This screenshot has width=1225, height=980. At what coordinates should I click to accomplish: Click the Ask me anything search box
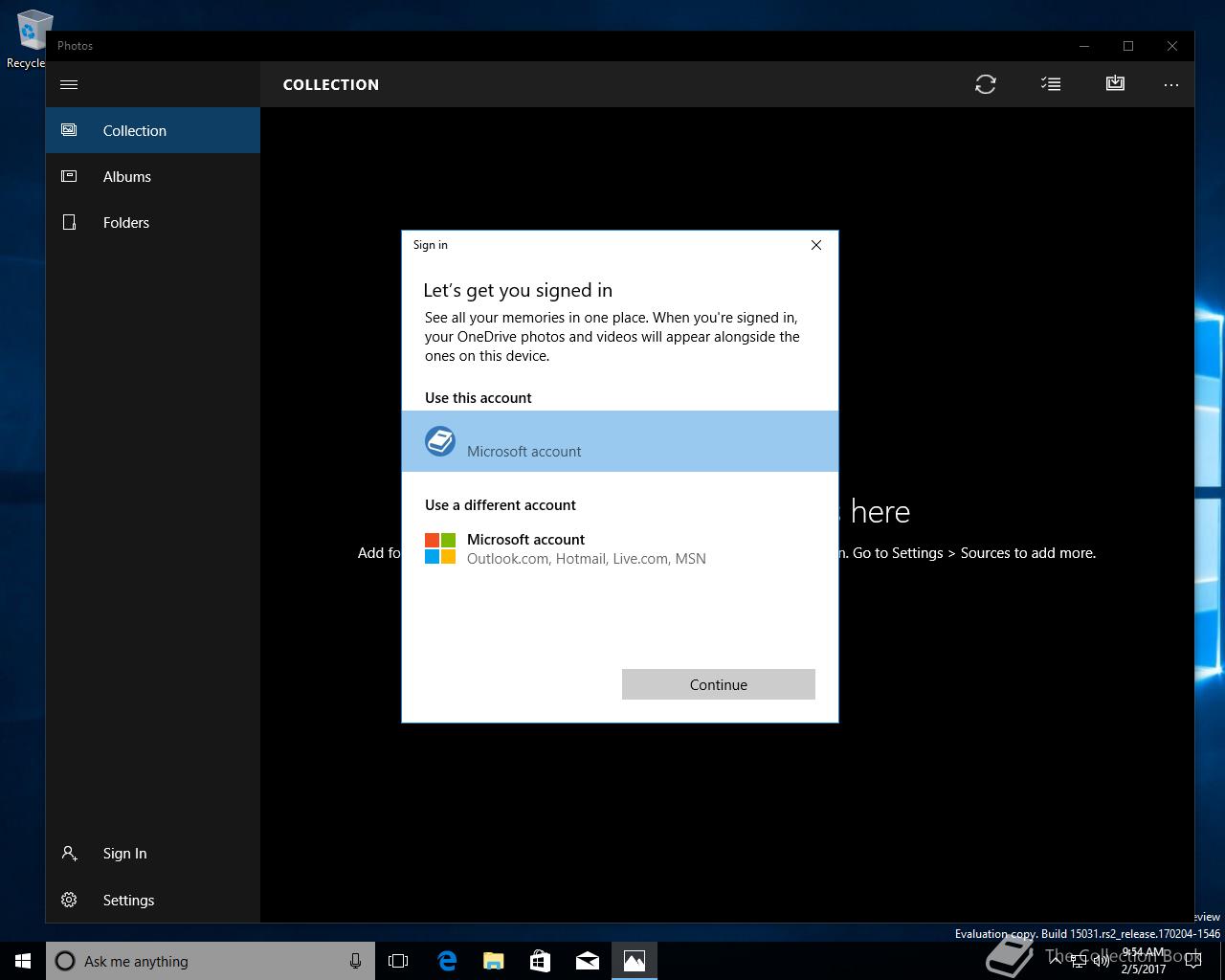(209, 961)
